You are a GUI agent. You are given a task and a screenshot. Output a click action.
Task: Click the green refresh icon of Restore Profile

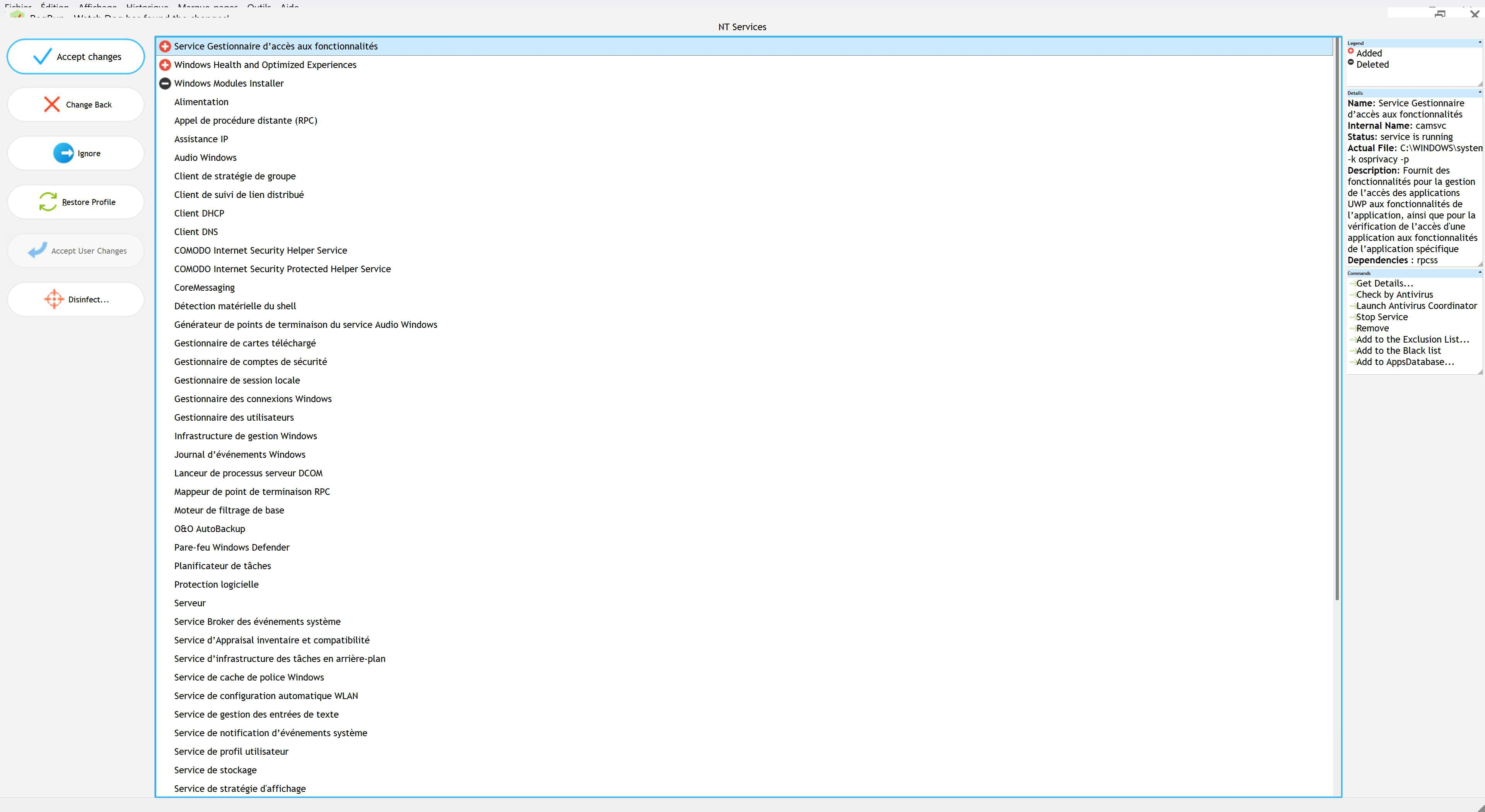(x=48, y=202)
